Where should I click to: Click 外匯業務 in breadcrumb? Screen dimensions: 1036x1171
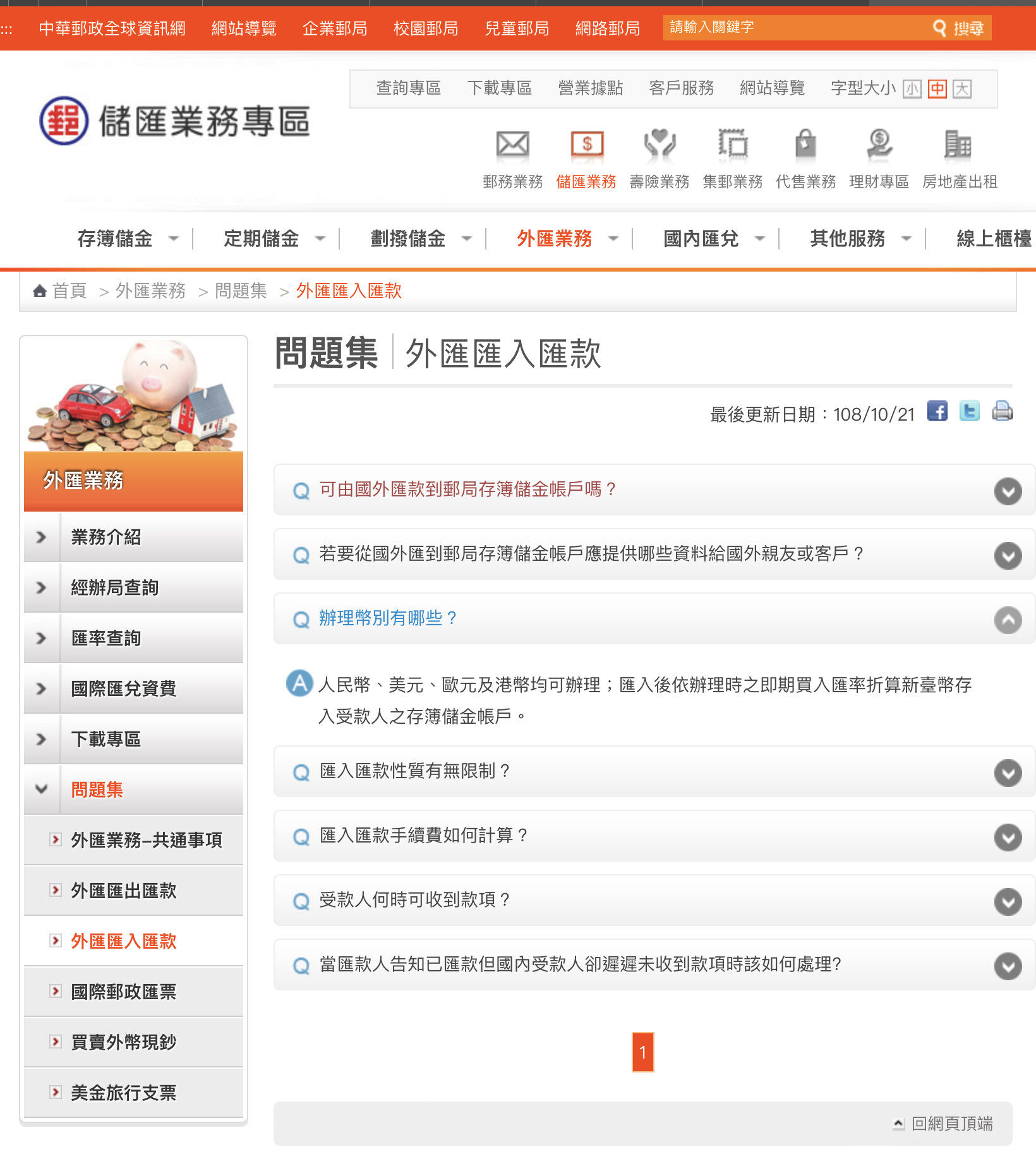tap(150, 291)
